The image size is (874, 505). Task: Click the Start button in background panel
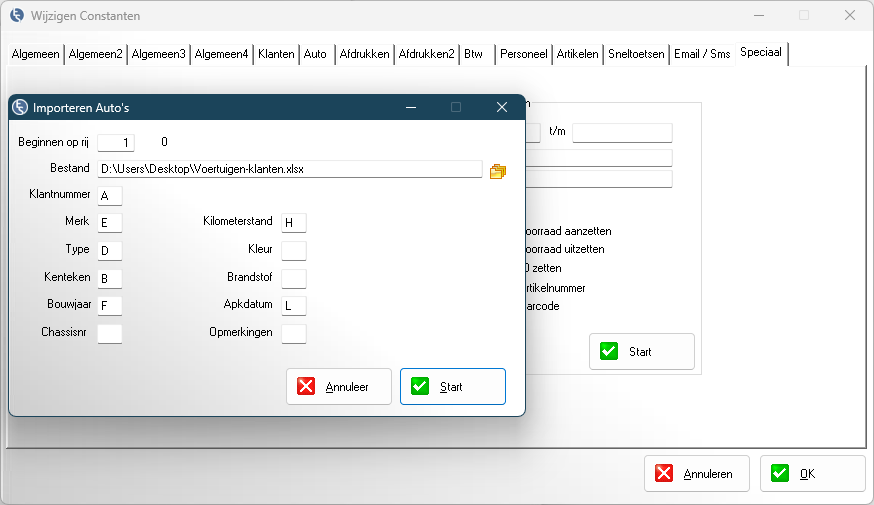coord(641,352)
